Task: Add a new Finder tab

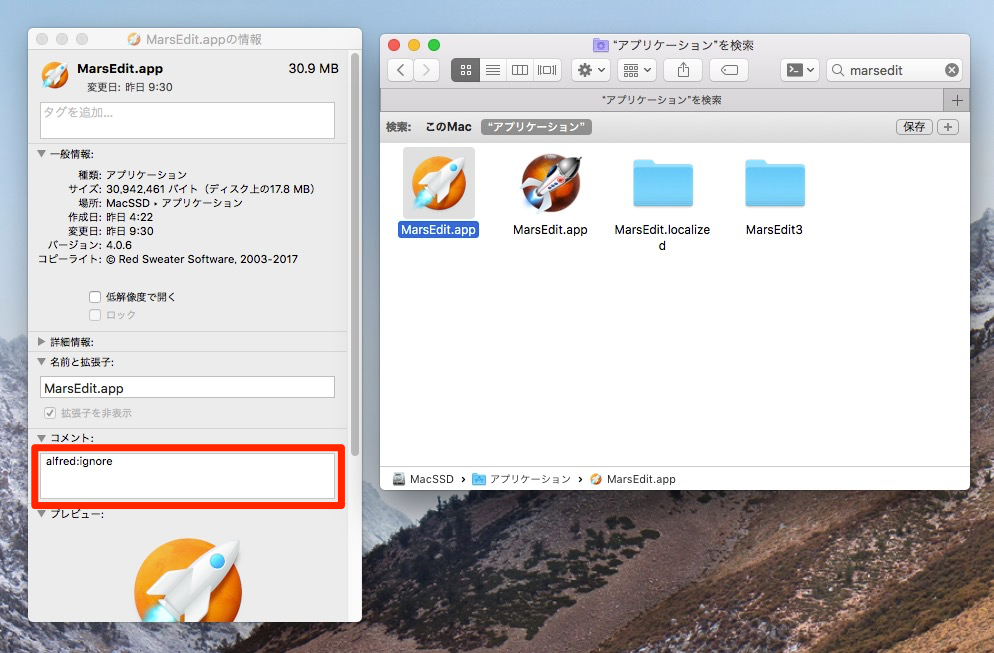Action: 957,100
